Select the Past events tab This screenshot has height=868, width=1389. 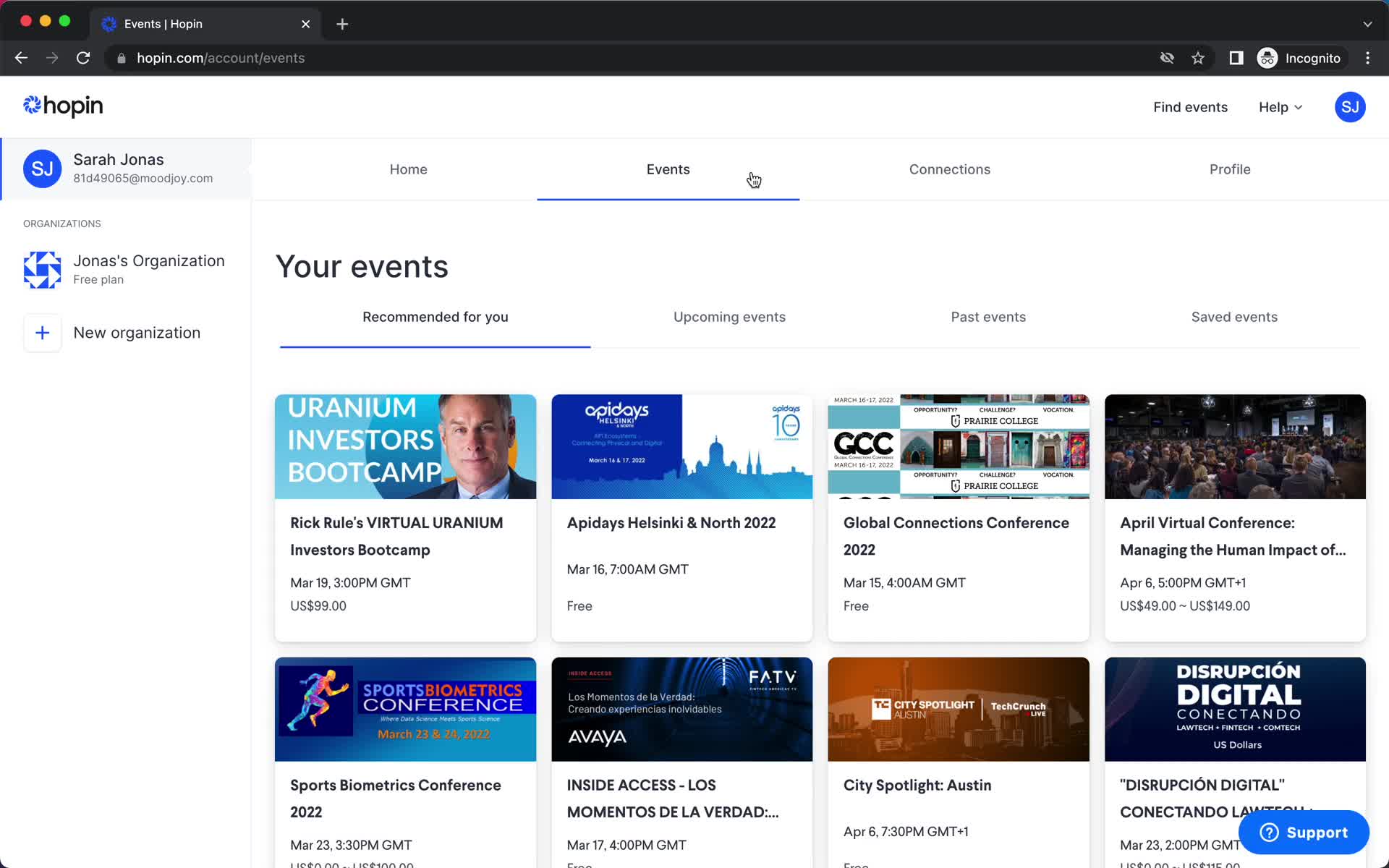(x=988, y=317)
